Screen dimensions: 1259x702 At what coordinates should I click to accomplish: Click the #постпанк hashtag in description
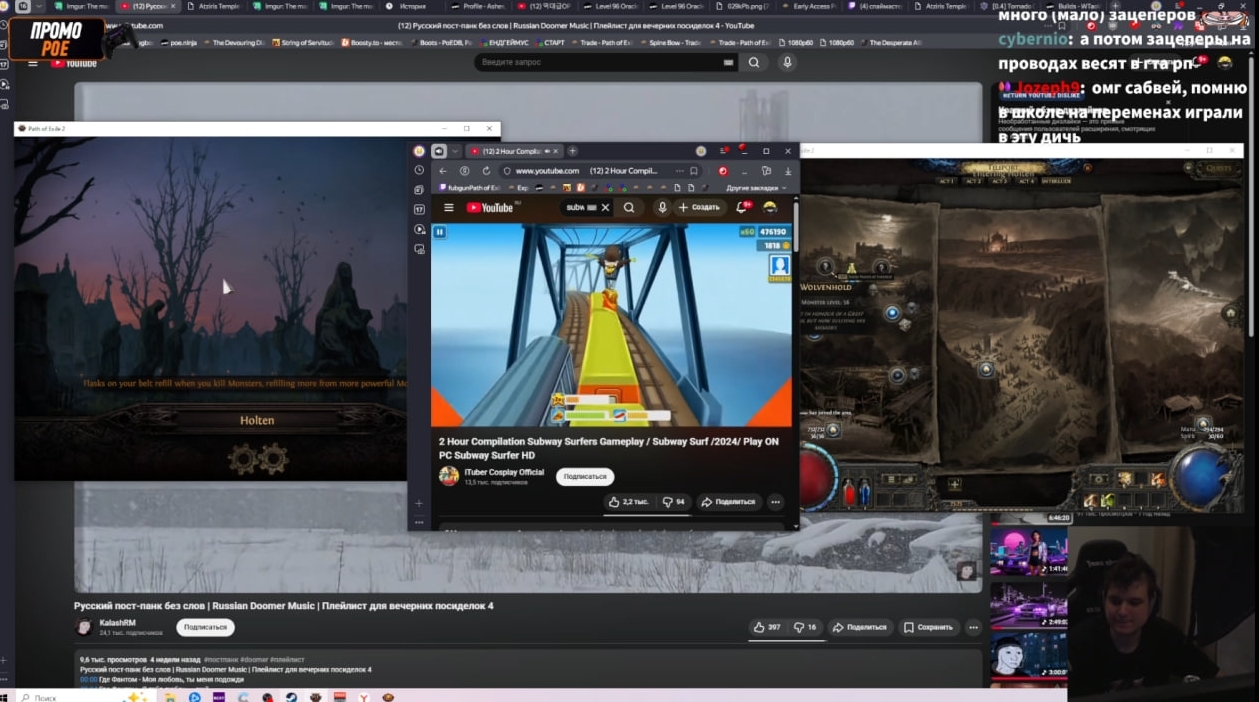[220, 660]
